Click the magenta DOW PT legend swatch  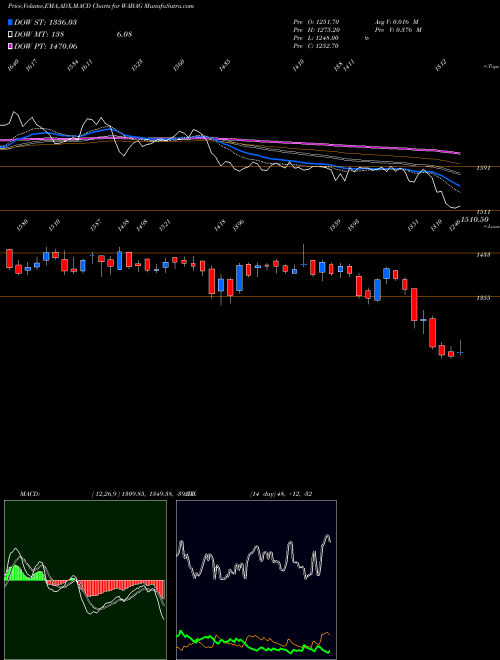tap(10, 46)
